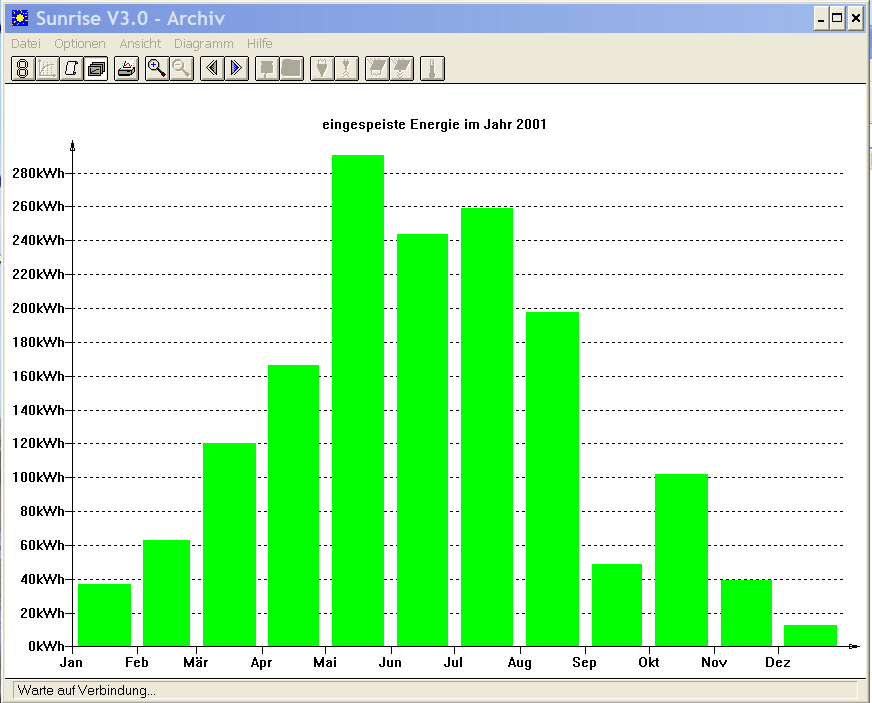Open the Optionen menu
This screenshot has width=872, height=703.
click(80, 43)
